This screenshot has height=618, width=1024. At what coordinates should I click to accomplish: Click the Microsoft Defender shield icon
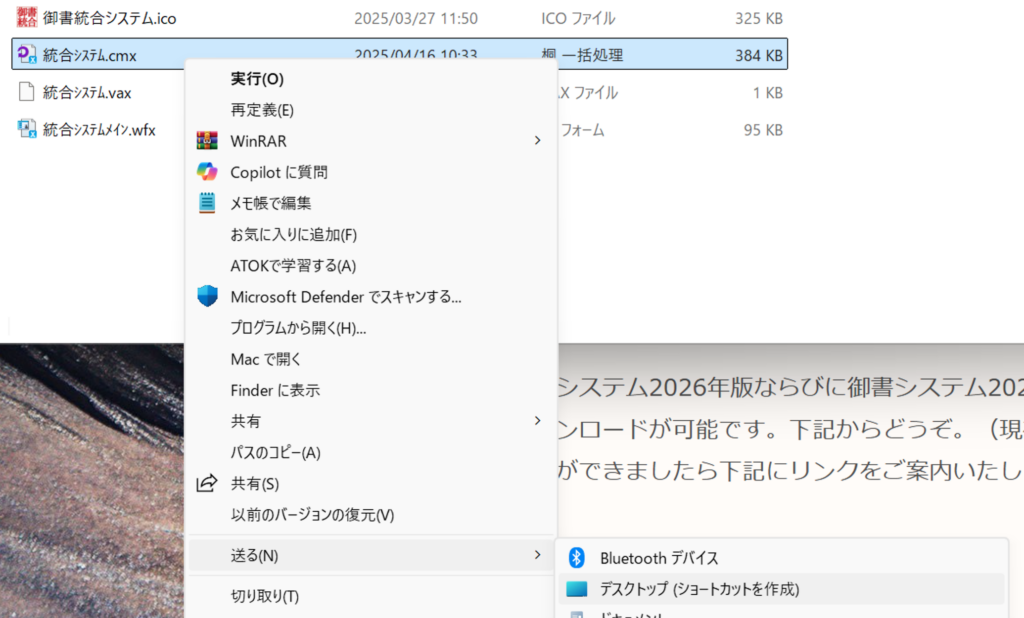pyautogui.click(x=207, y=296)
